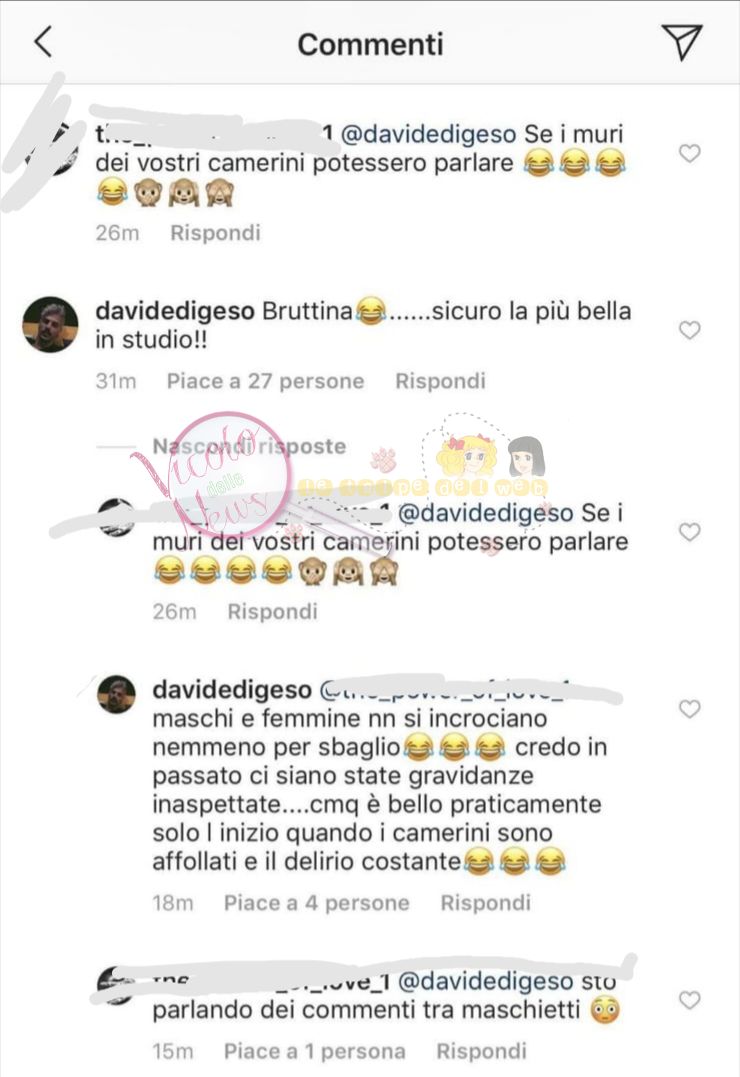The image size is (740, 1077).
Task: Reply to the 15m maschietti comment
Action: pos(481,1051)
